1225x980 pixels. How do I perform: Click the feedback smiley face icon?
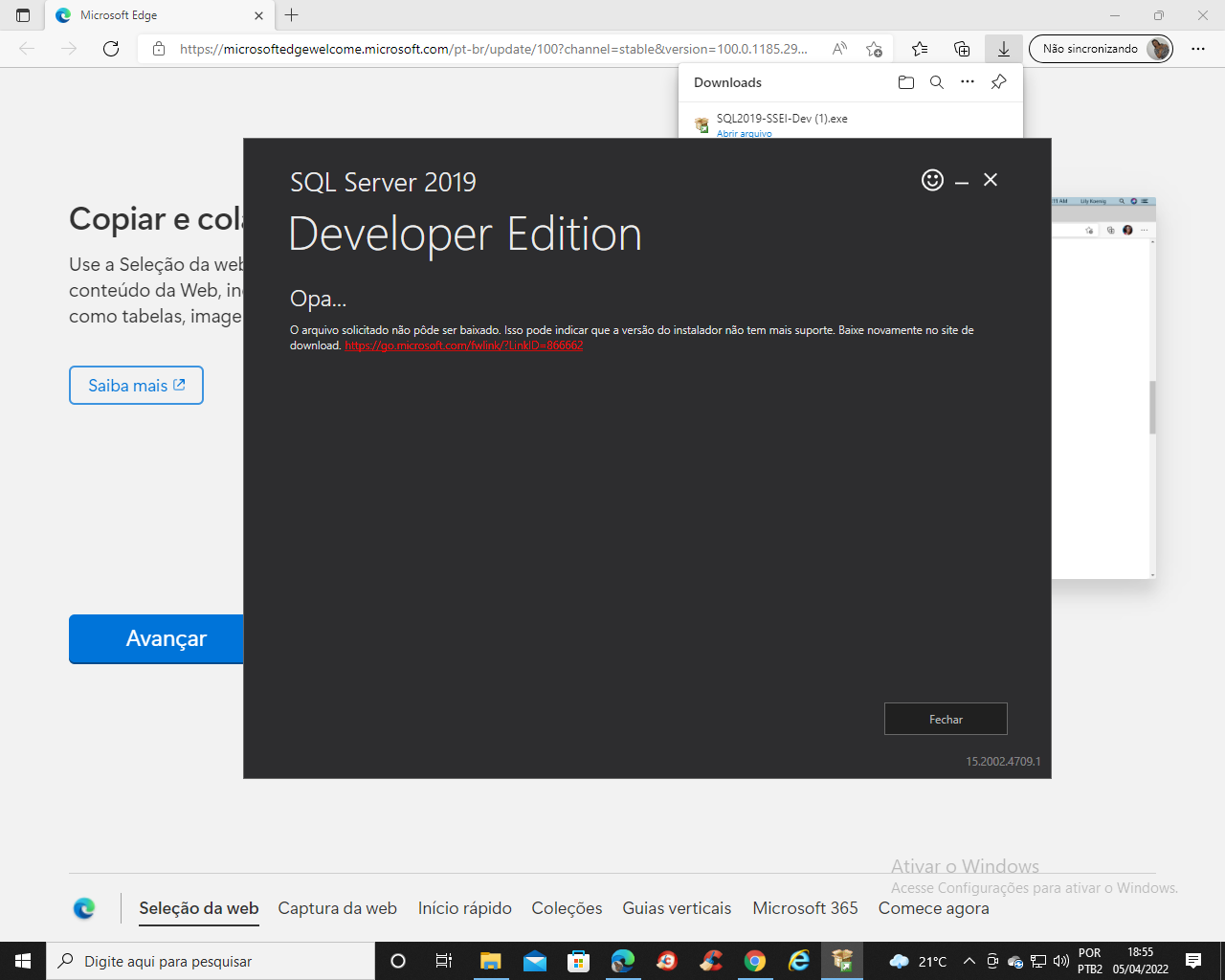[x=932, y=180]
